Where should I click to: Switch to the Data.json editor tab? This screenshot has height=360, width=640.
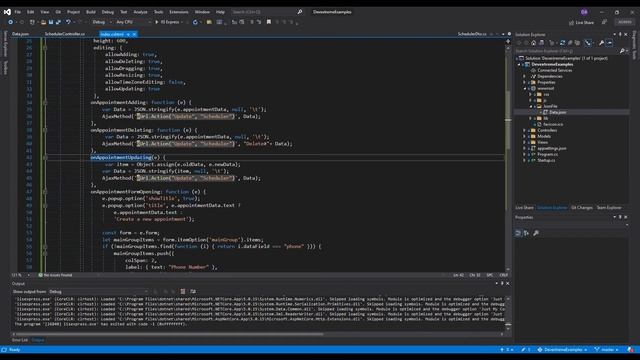[20, 34]
